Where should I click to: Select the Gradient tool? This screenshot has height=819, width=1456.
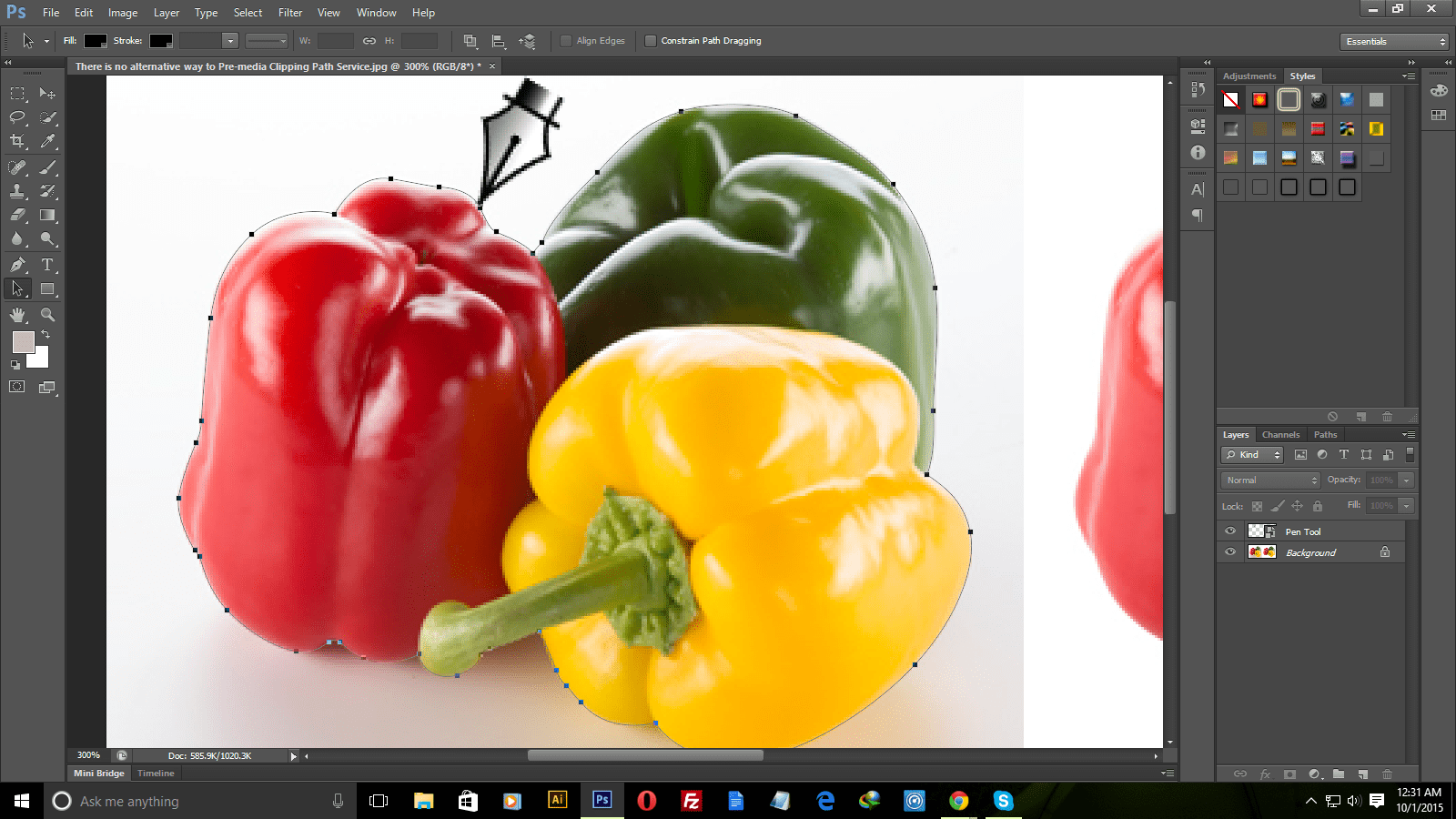[47, 215]
